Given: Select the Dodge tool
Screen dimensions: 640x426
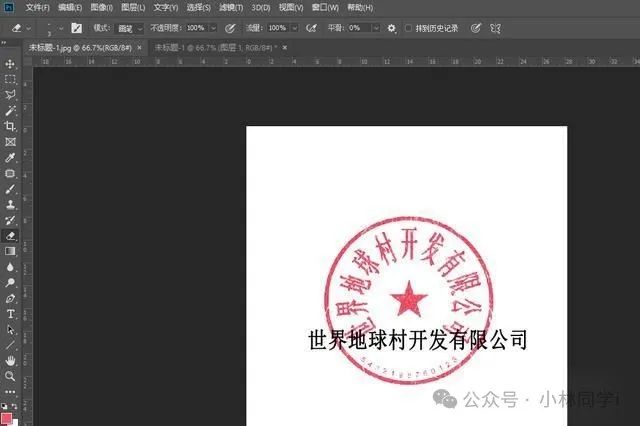Looking at the screenshot, I should tap(10, 283).
